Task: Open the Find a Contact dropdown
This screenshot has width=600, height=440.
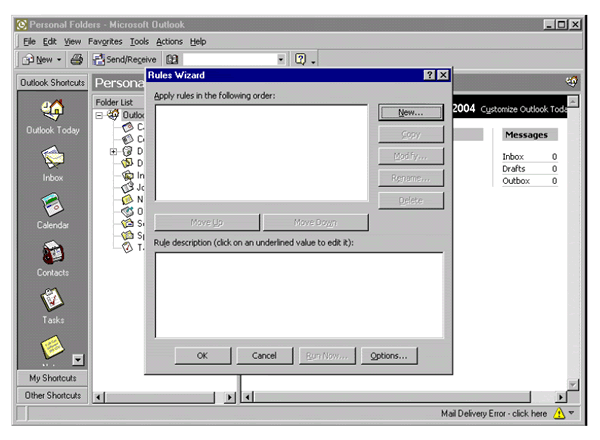Action: coord(281,59)
